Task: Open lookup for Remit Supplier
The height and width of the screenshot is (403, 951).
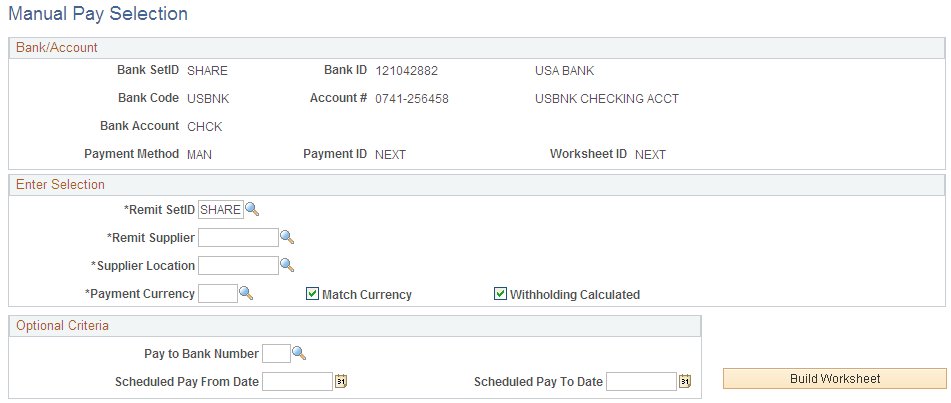Action: coord(287,238)
